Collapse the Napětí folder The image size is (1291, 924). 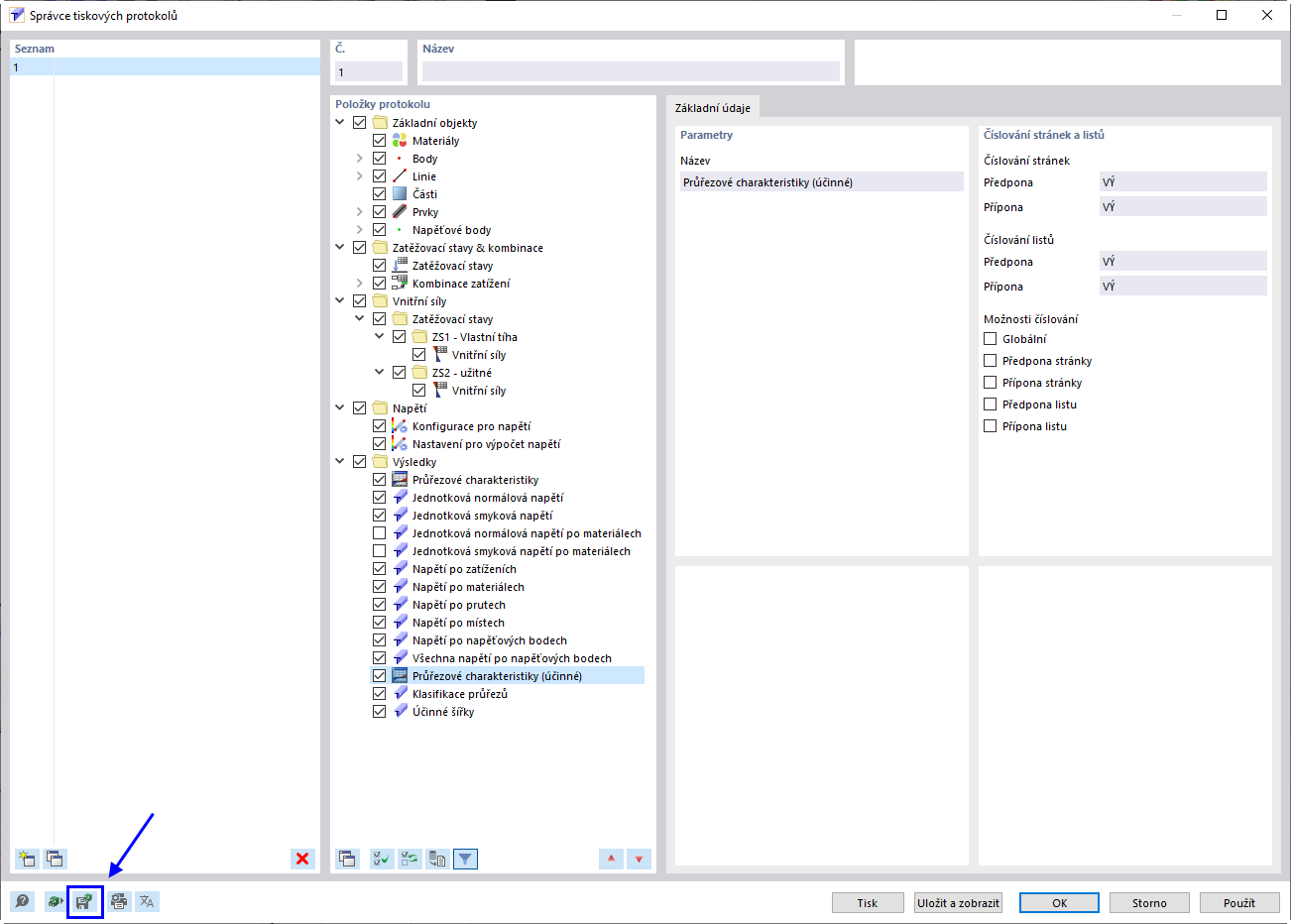point(340,408)
